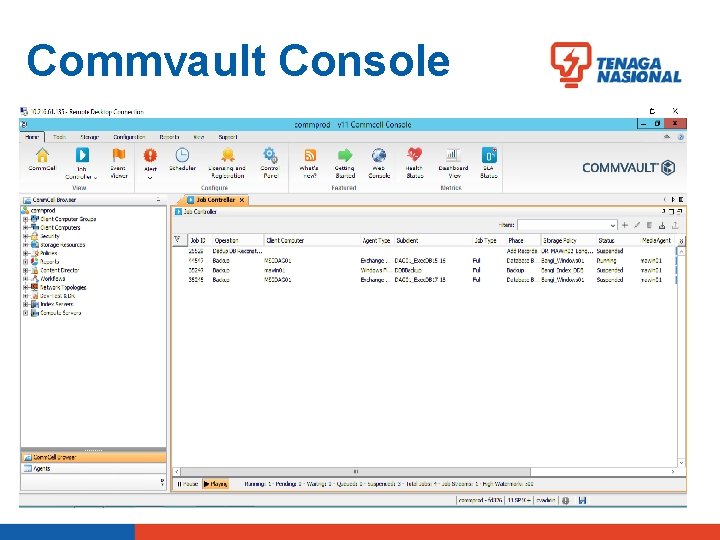Screen dimensions: 720x540
Task: Click the save filter download icon
Action: coord(662,225)
